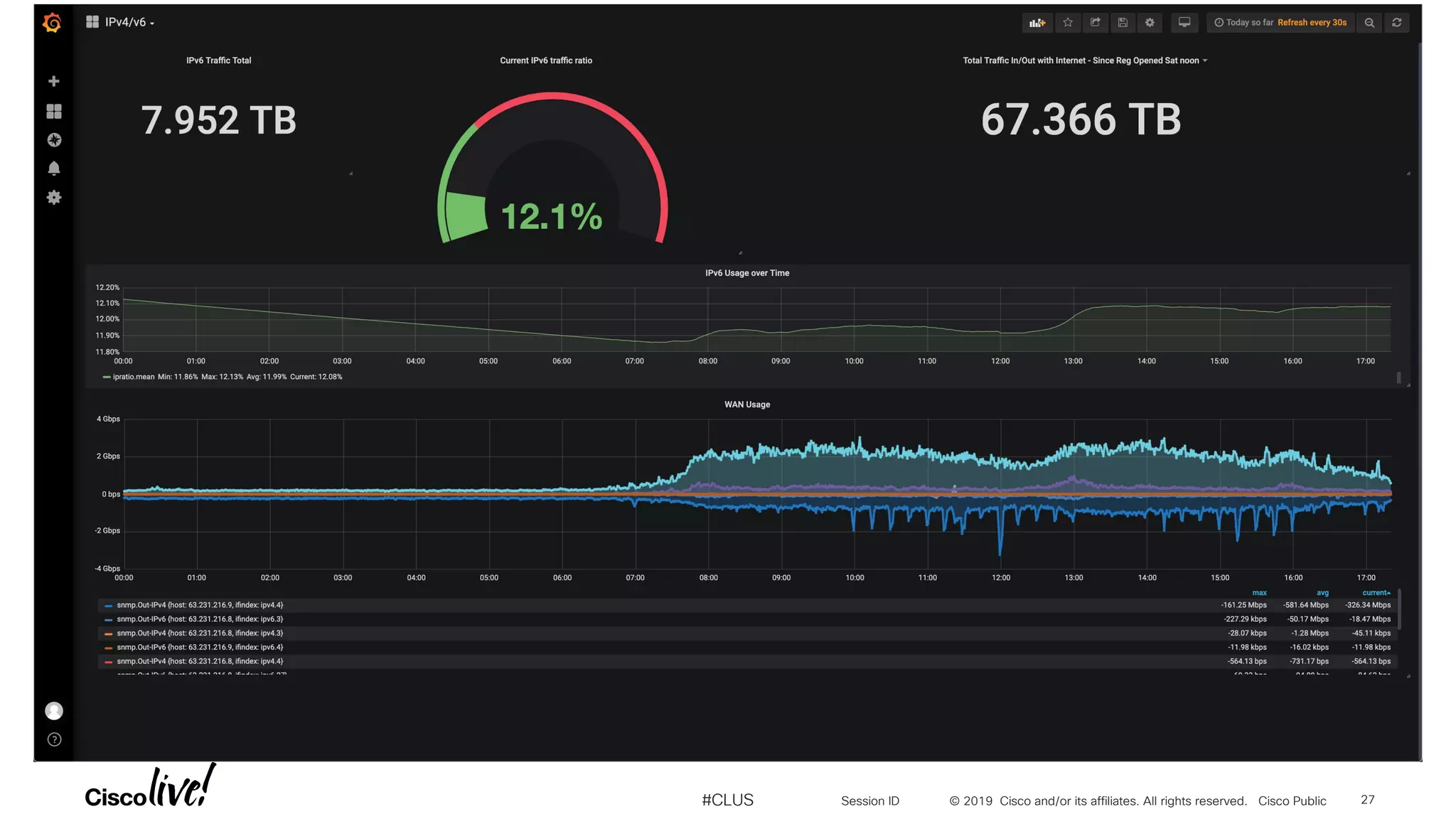Screen dimensions: 1456x819
Task: Click the 'Refresh every 30s' text
Action: [x=1312, y=23]
